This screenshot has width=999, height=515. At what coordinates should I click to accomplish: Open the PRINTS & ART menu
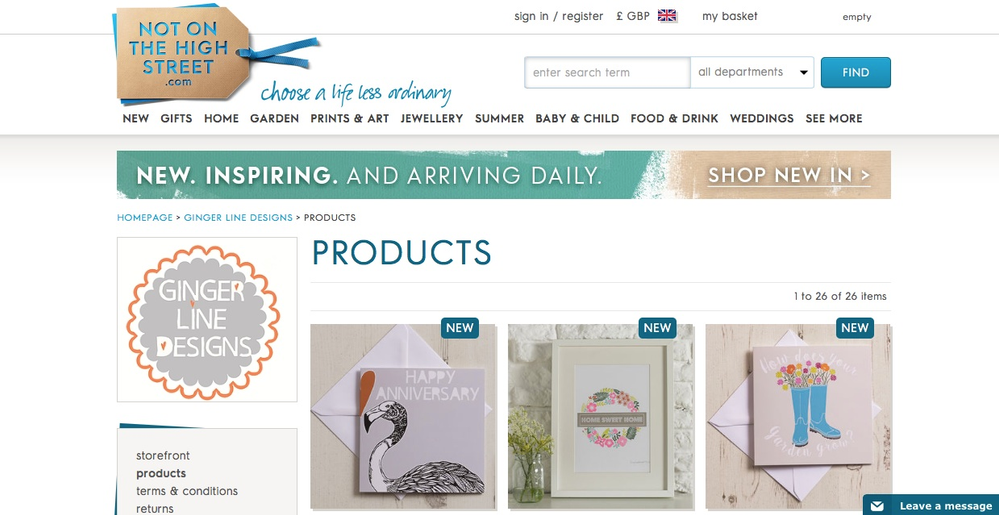349,119
